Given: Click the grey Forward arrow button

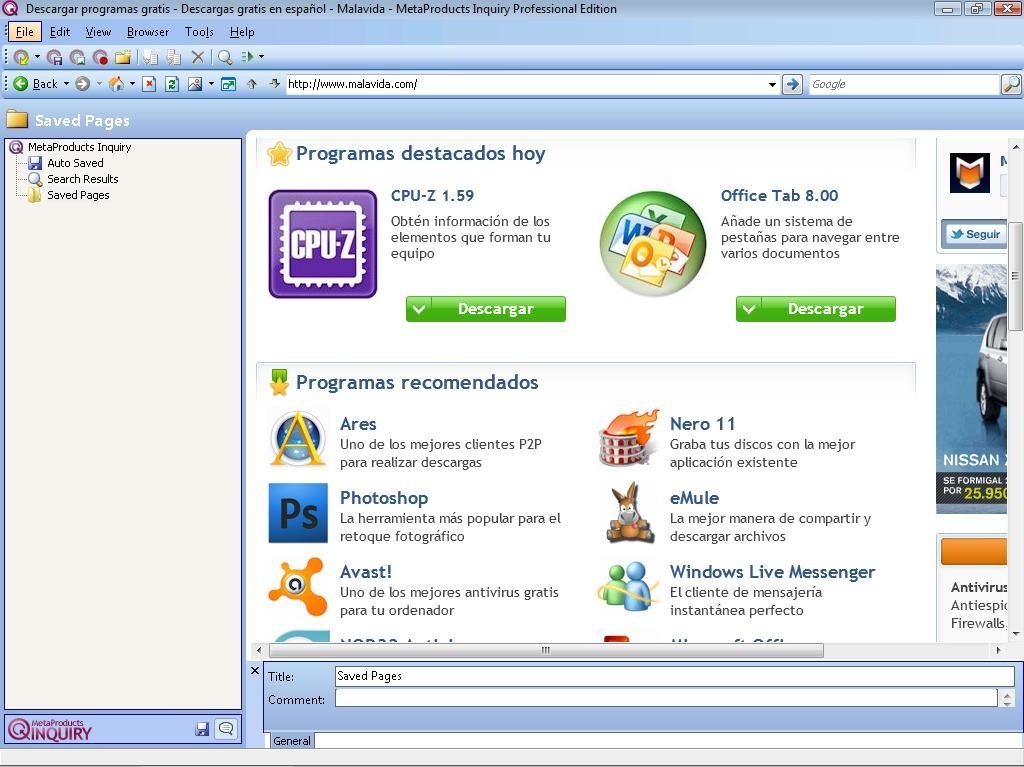Looking at the screenshot, I should 82,84.
